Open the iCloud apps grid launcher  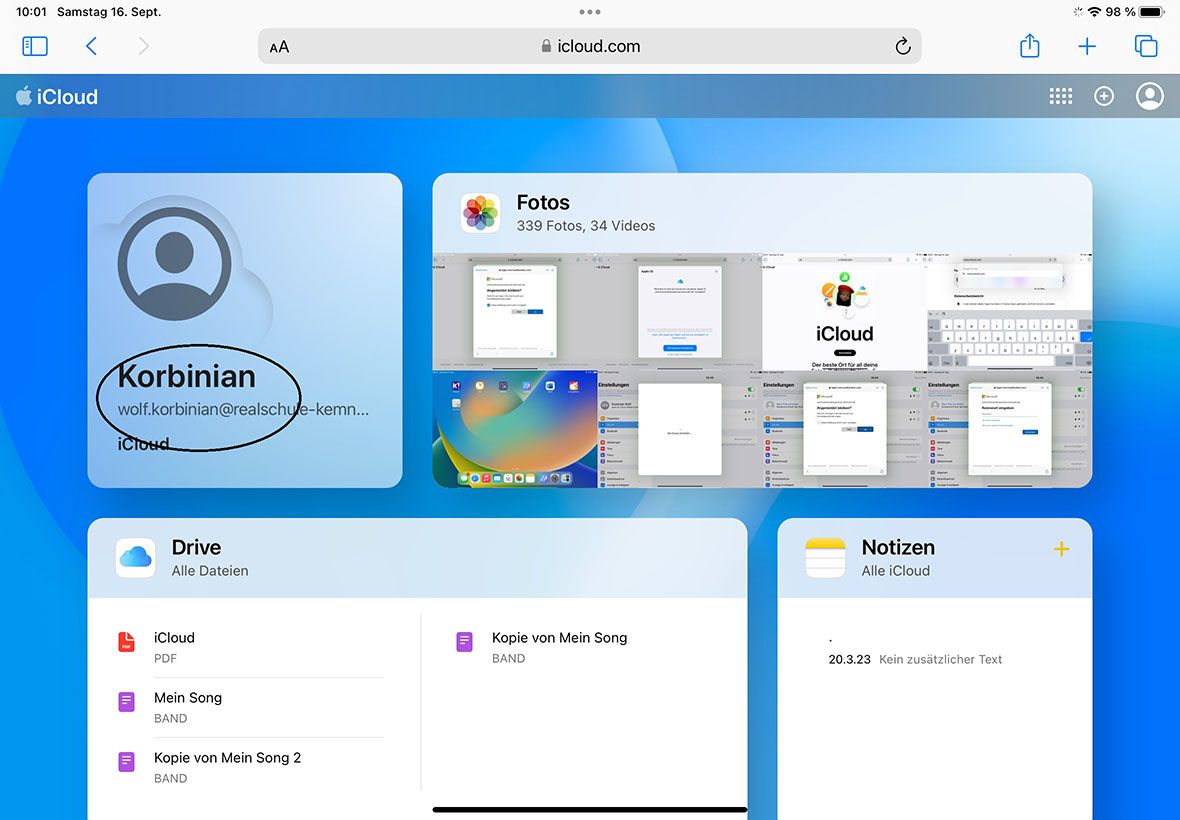click(x=1060, y=96)
